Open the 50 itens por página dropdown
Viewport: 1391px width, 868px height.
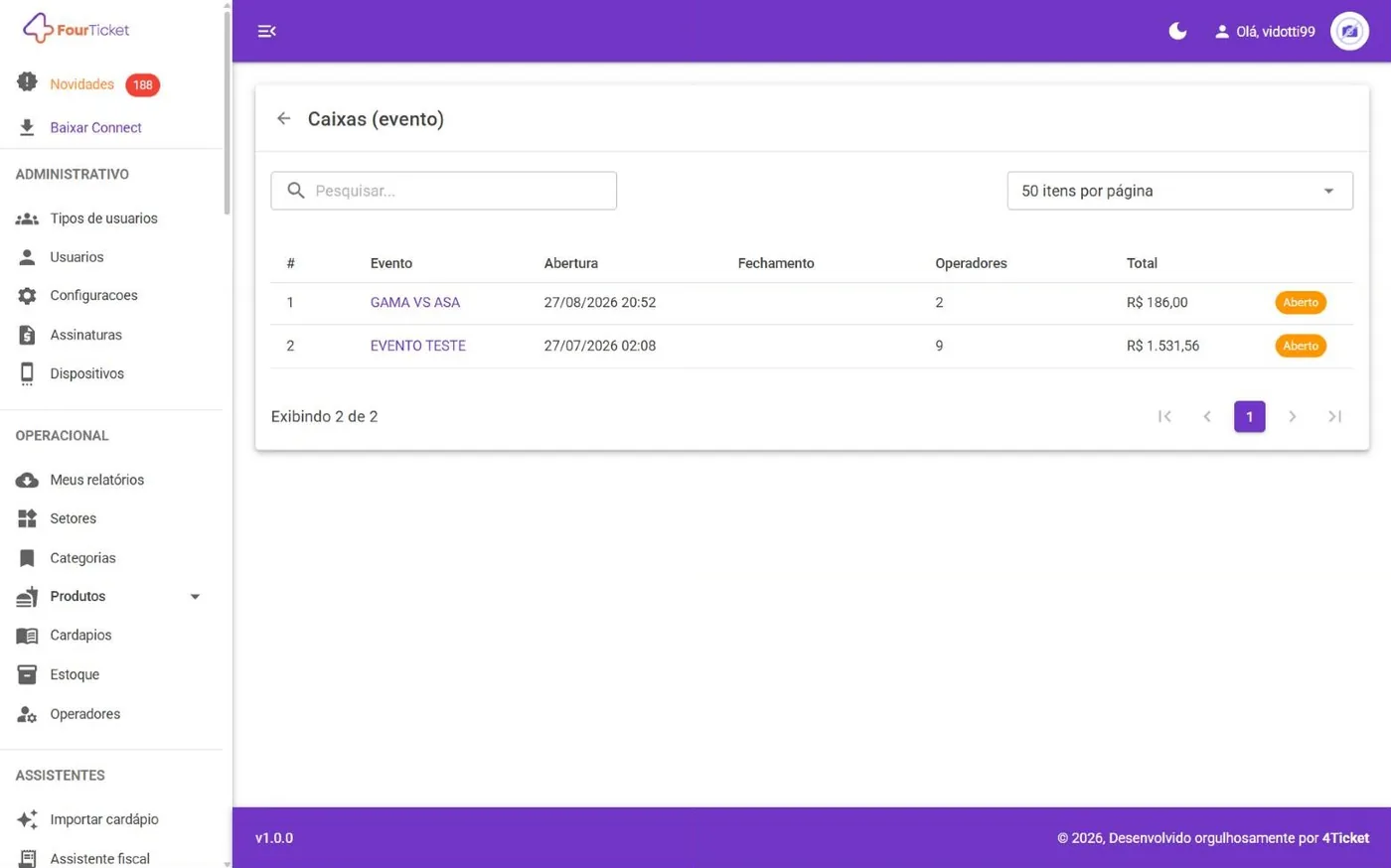click(x=1179, y=191)
